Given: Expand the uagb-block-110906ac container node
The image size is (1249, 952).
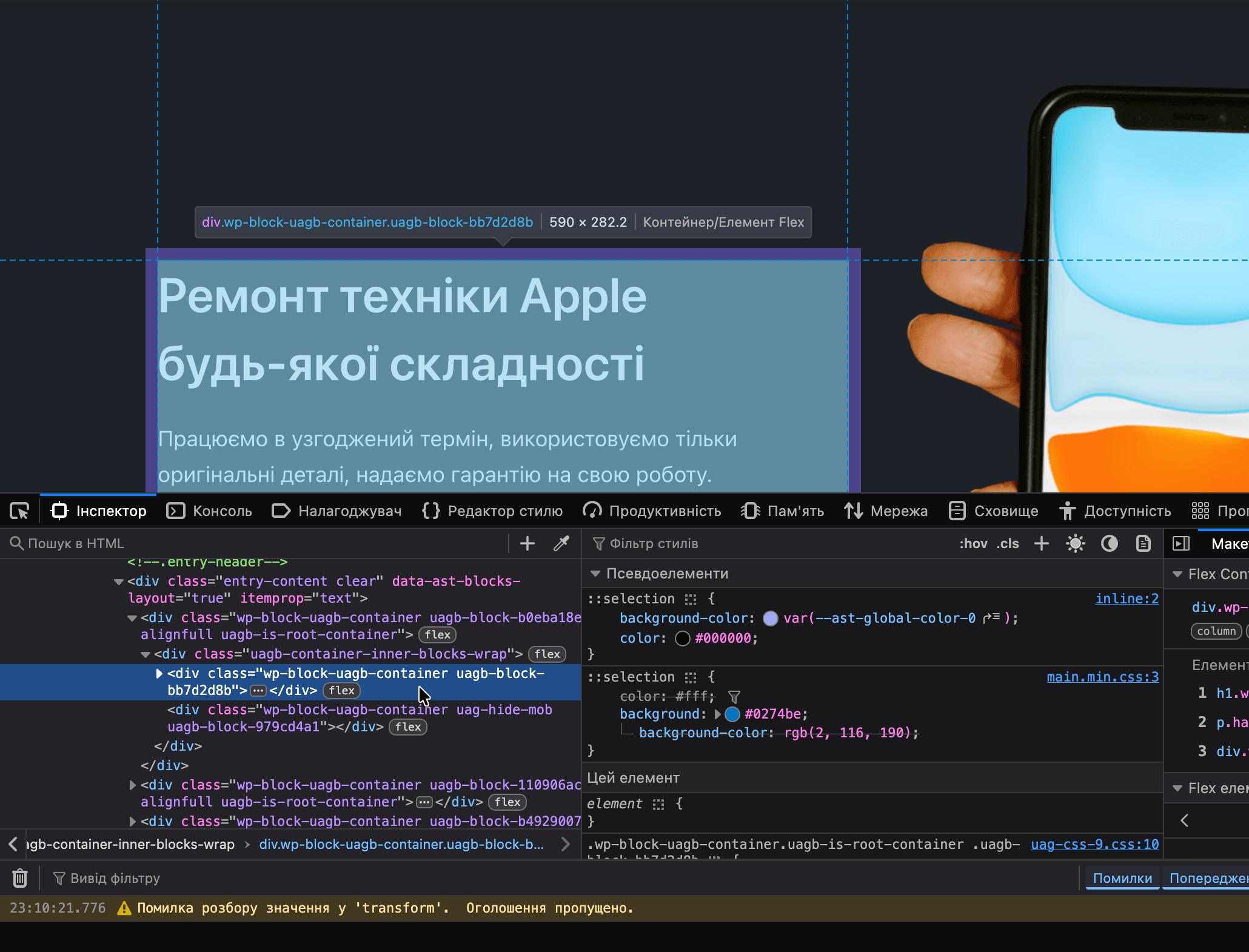Looking at the screenshot, I should tap(132, 785).
